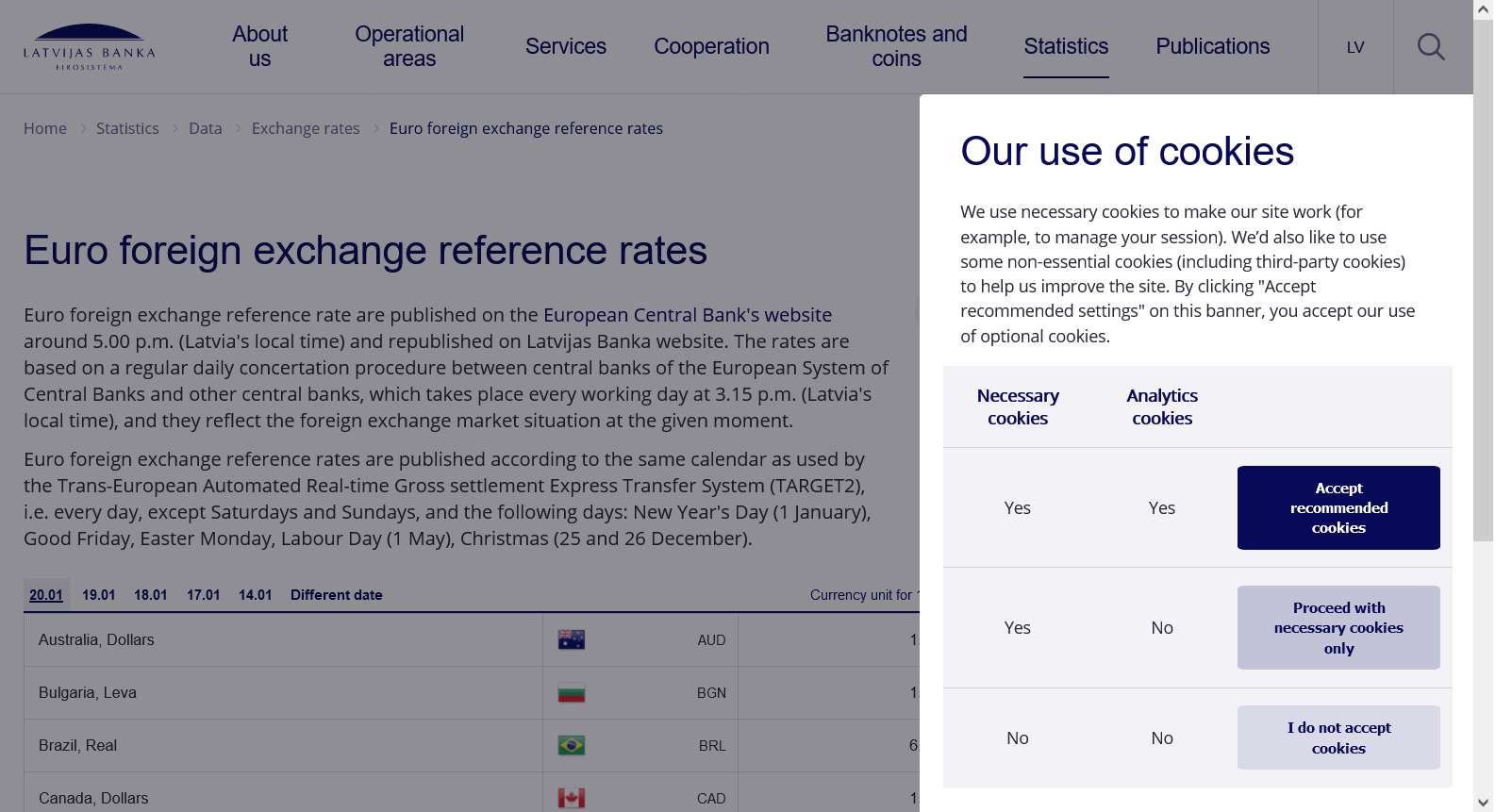The width and height of the screenshot is (1512, 812).
Task: Switch language to LV
Action: (1355, 47)
